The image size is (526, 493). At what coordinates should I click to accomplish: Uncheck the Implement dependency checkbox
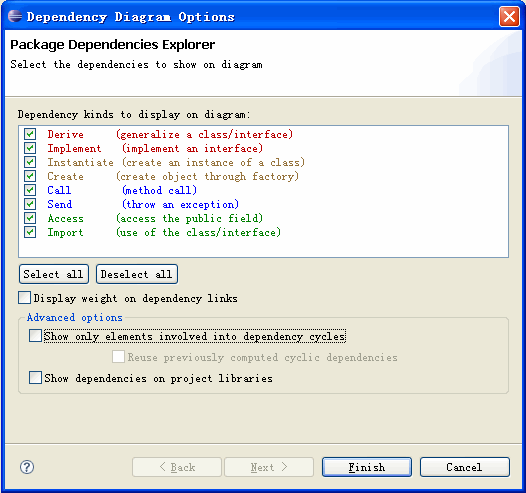tap(30, 148)
